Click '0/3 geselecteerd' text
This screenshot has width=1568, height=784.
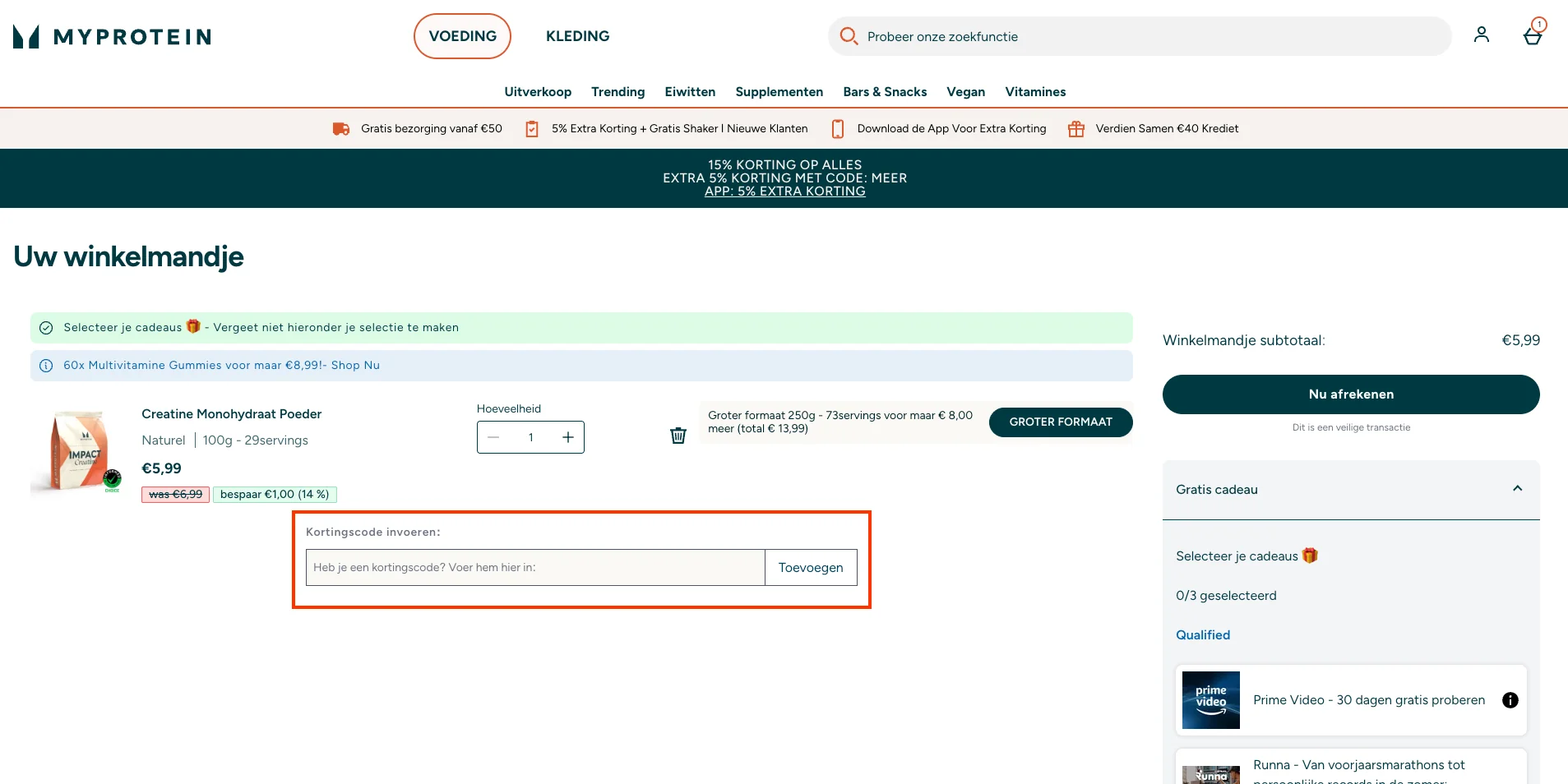1226,596
